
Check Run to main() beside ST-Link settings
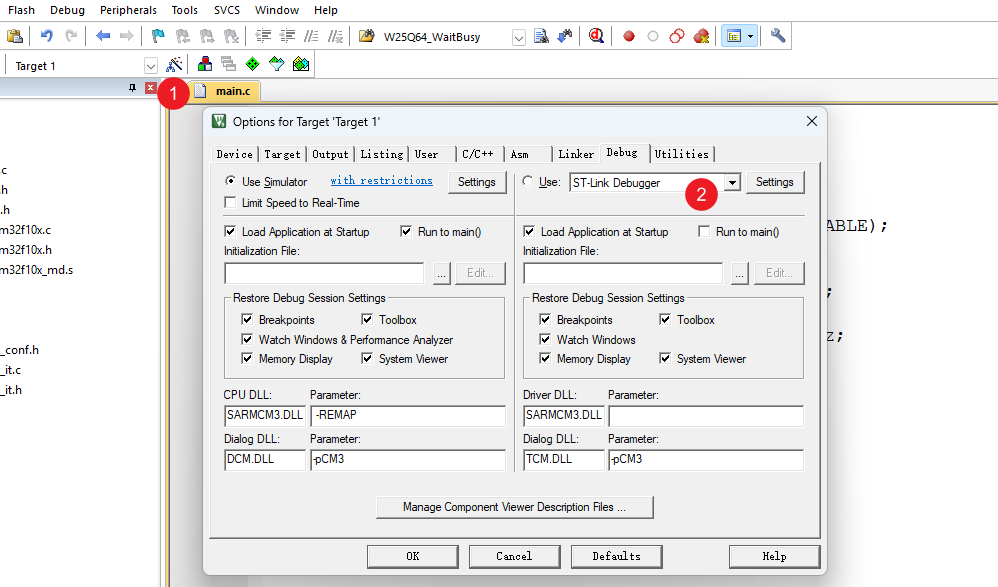click(705, 232)
